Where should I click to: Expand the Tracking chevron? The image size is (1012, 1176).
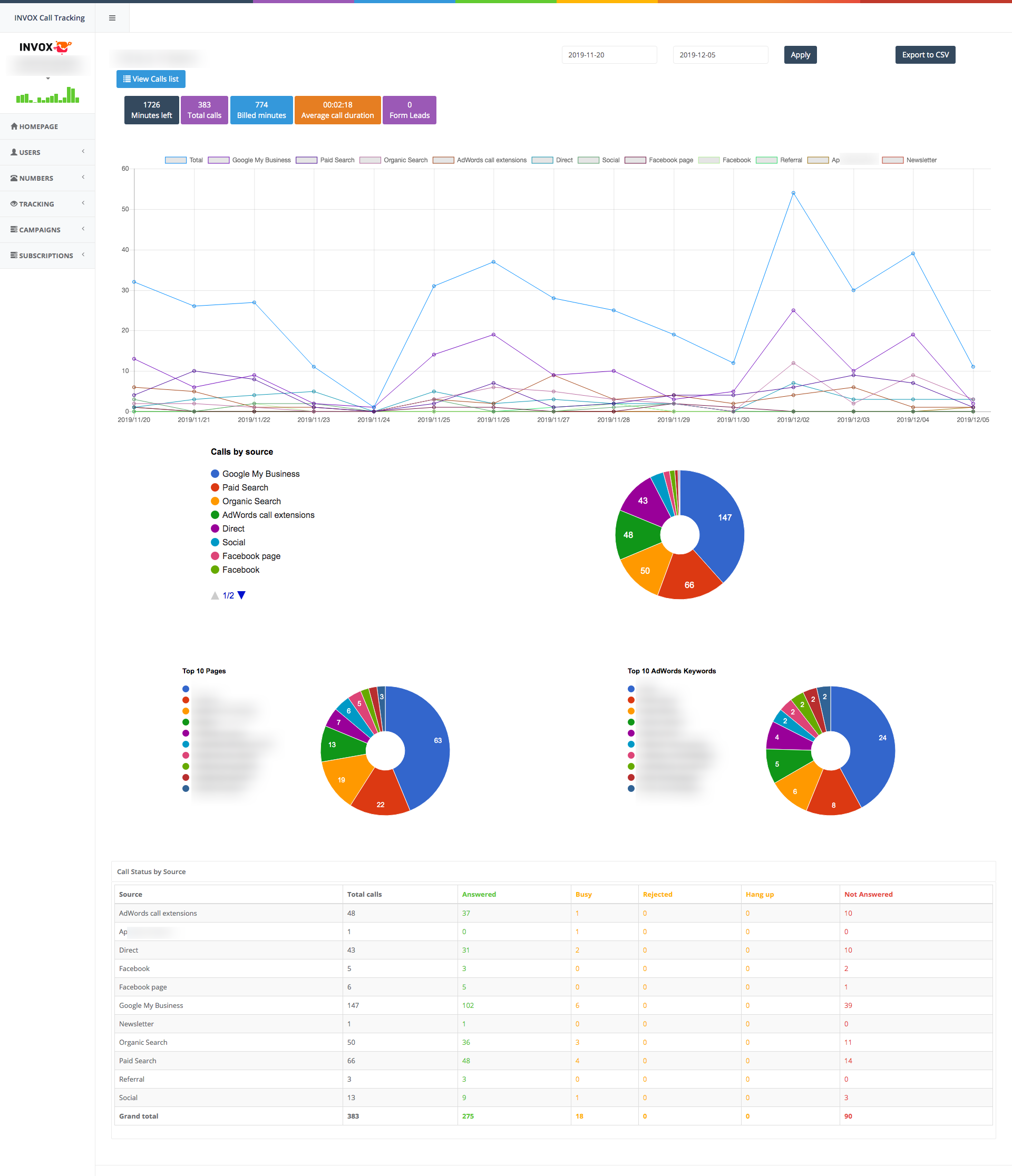83,203
